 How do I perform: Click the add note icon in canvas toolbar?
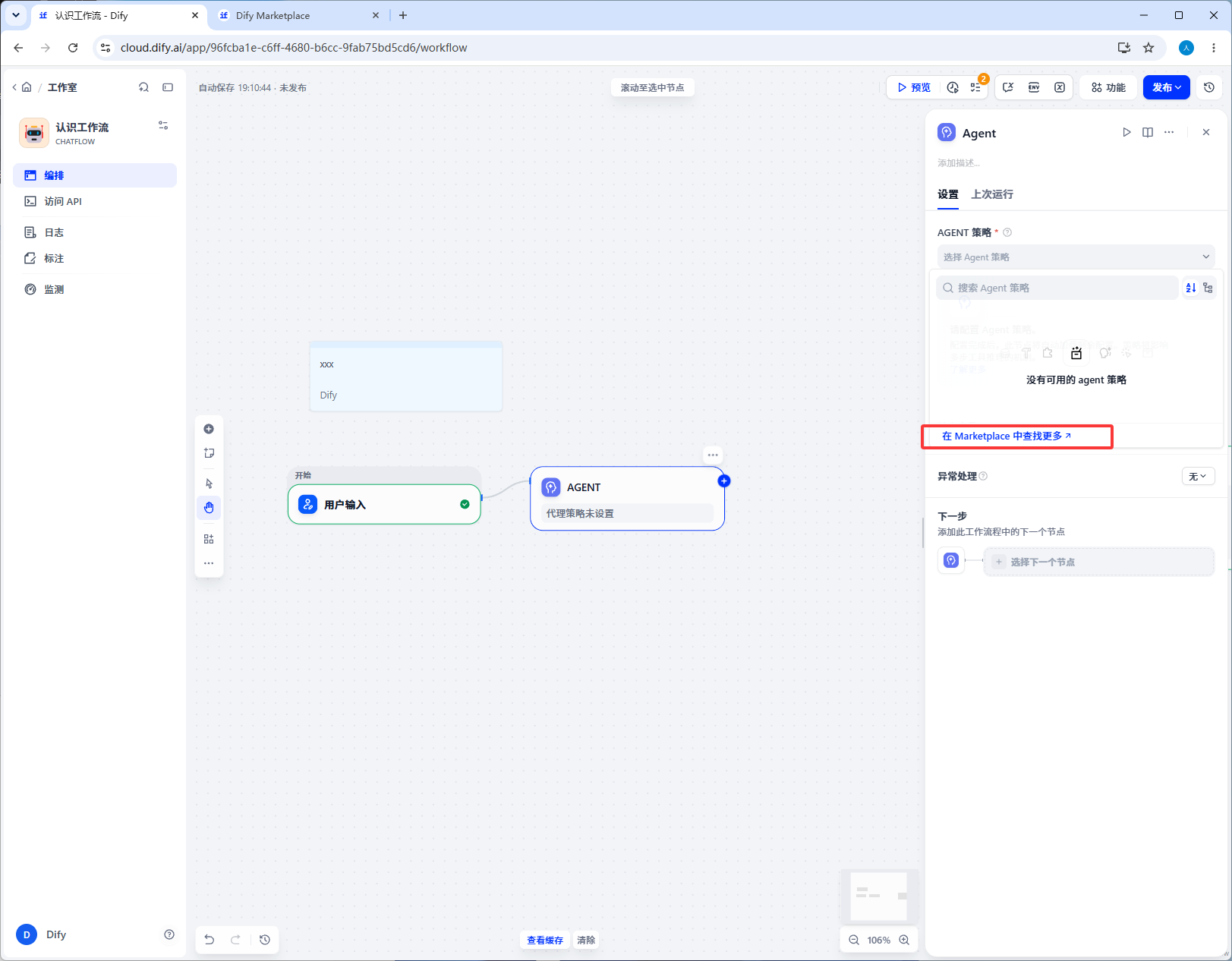point(209,453)
